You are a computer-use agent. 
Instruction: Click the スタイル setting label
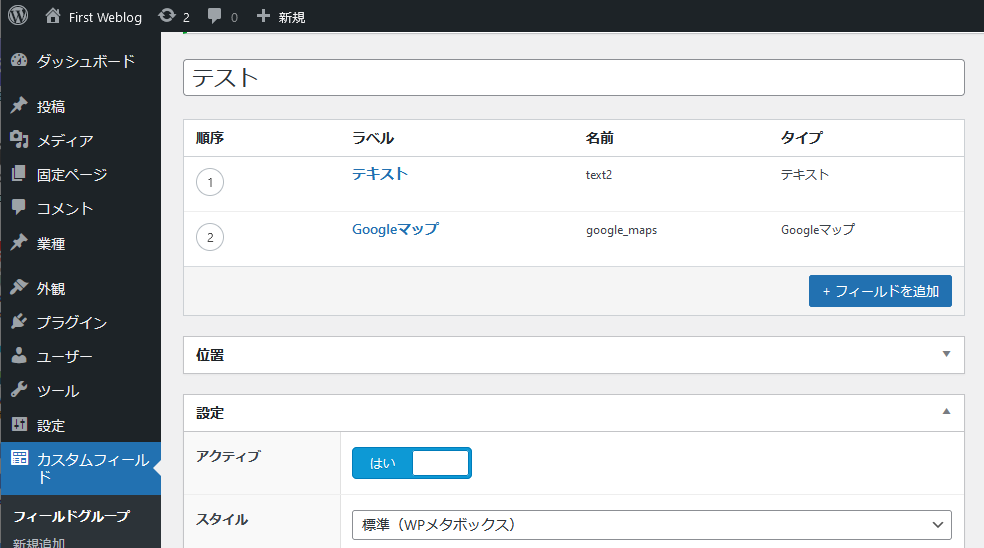222,519
